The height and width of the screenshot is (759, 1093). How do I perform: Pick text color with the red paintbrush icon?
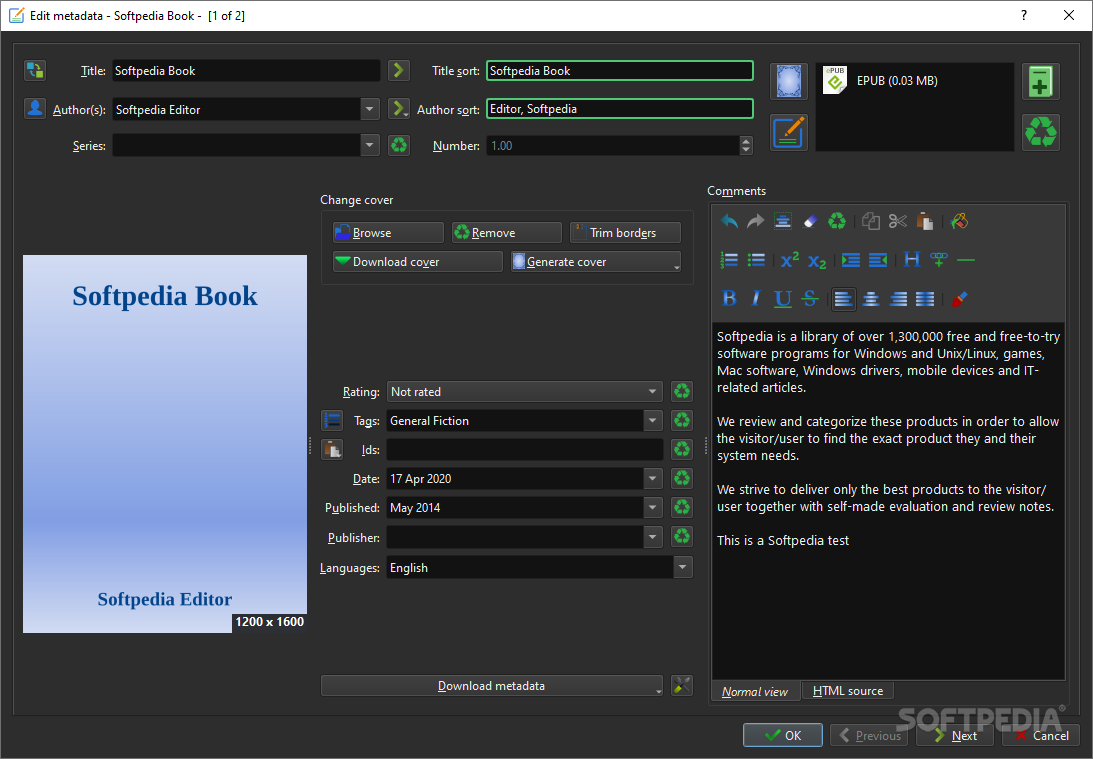(960, 299)
